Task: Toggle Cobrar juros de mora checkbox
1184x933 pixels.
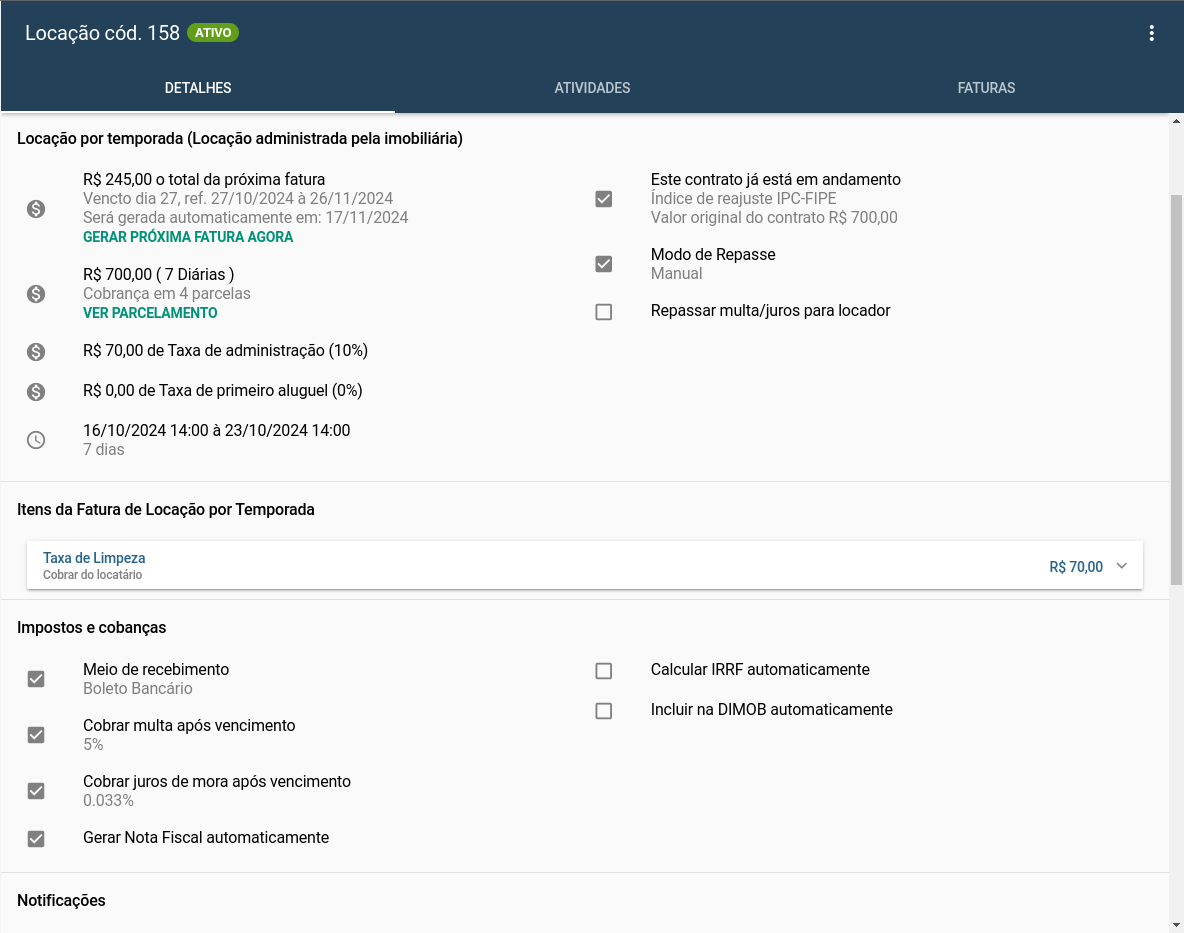Action: (35, 791)
